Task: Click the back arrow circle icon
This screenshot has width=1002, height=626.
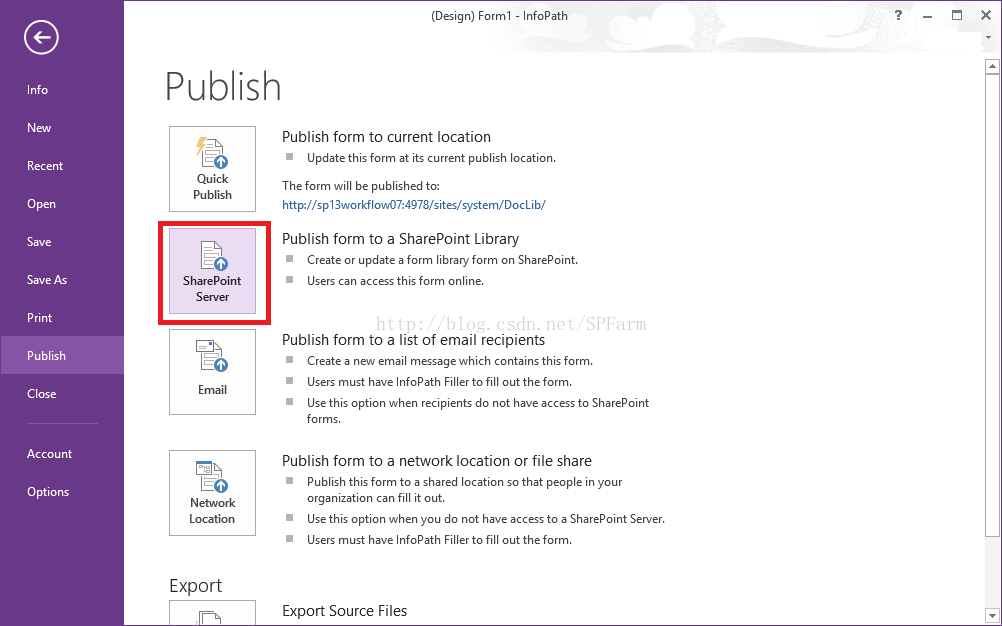Action: tap(42, 38)
